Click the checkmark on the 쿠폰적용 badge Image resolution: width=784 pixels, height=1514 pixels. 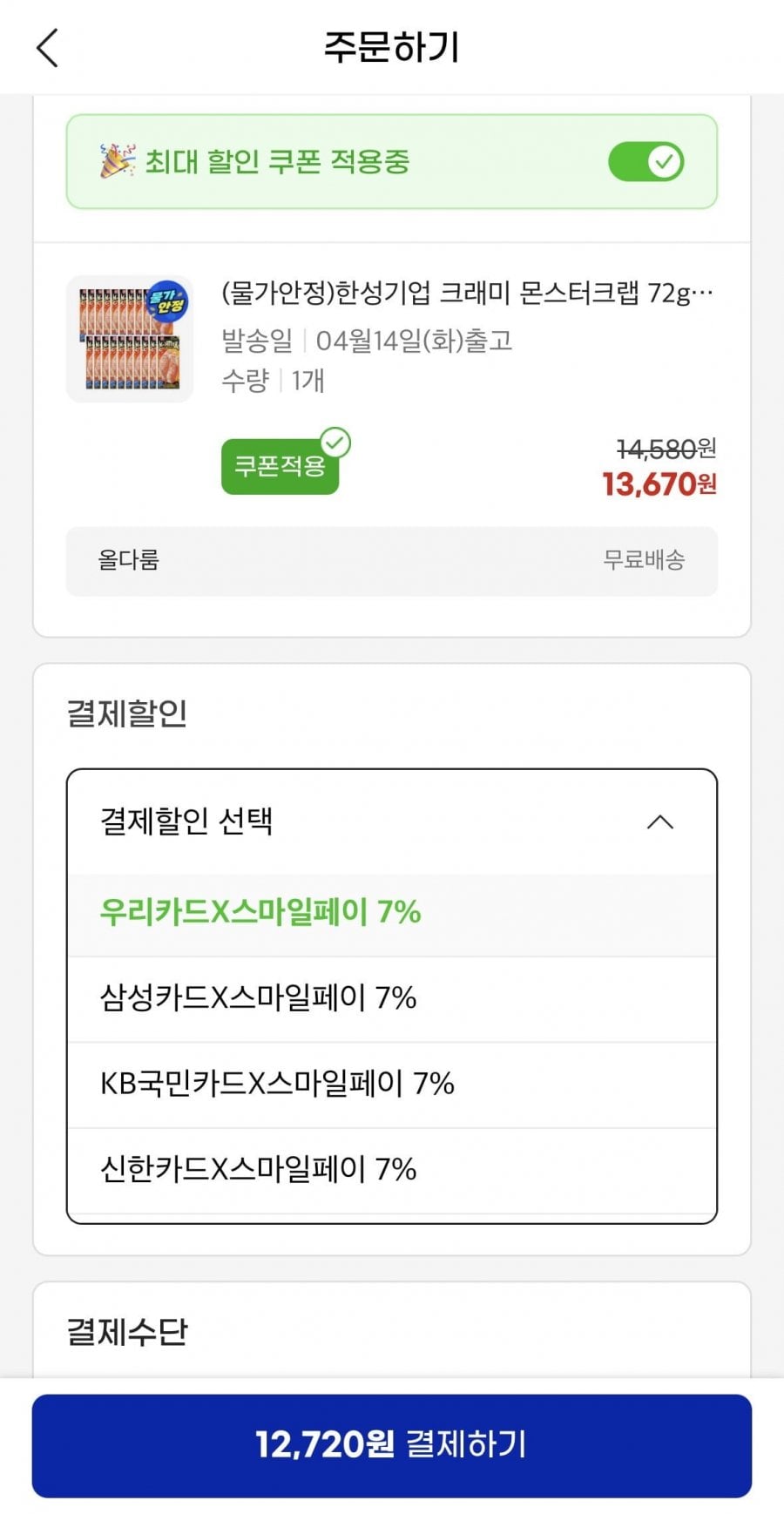(x=335, y=443)
